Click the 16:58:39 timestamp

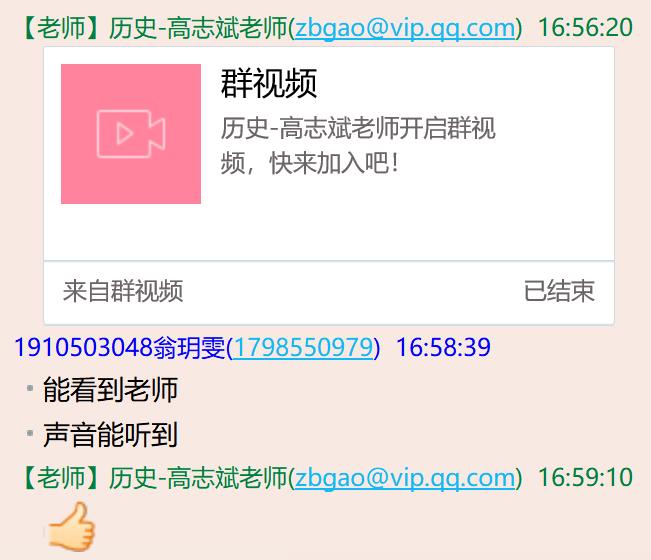(443, 347)
